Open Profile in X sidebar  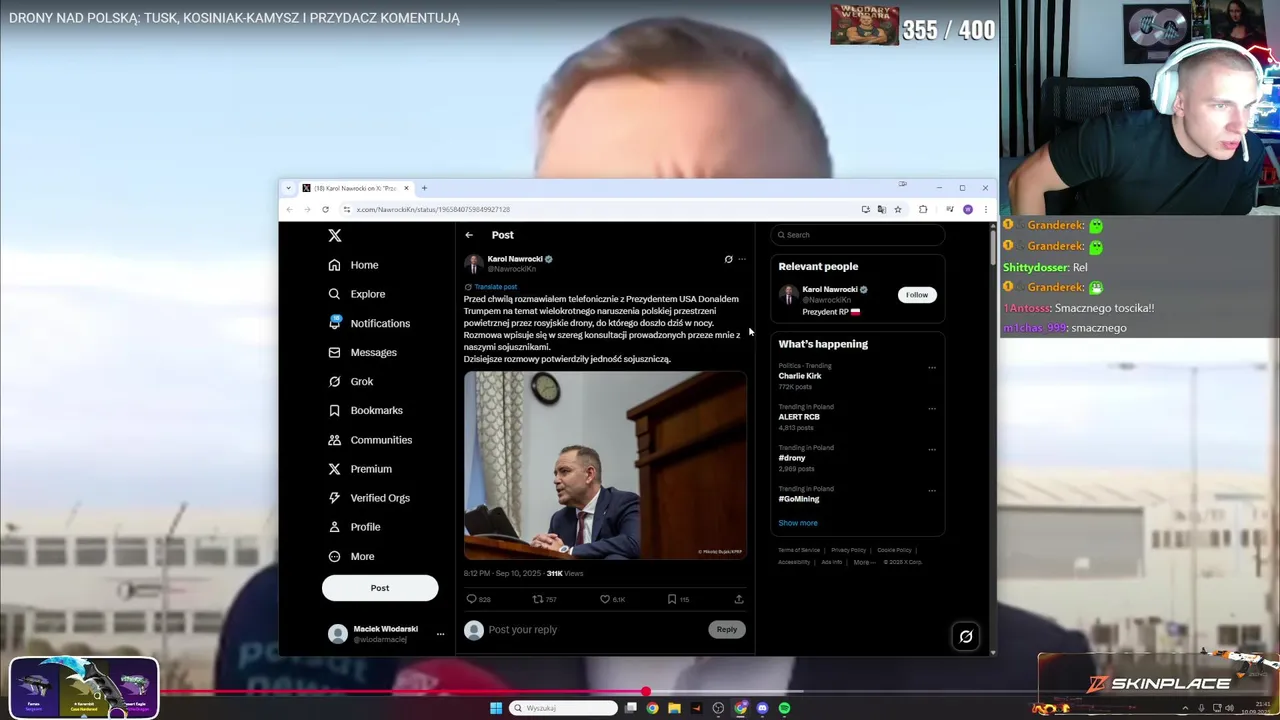pos(355,527)
